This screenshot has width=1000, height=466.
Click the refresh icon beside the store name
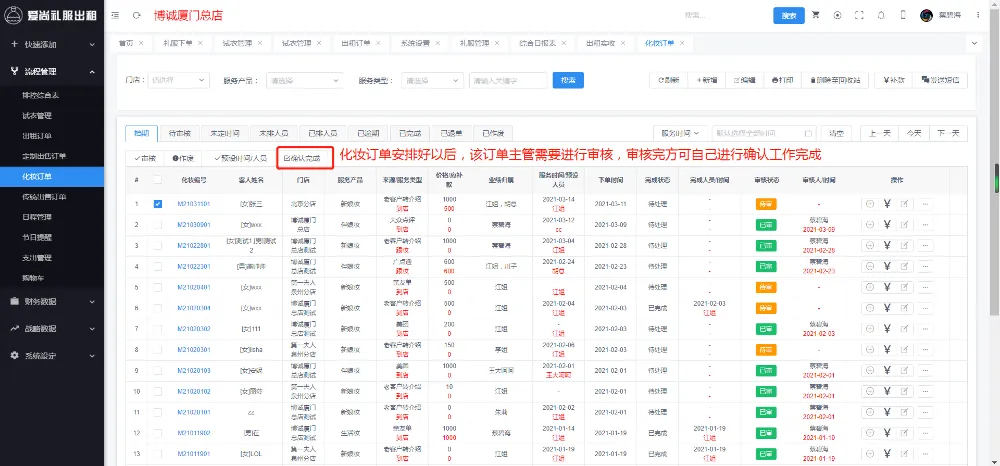tap(136, 16)
